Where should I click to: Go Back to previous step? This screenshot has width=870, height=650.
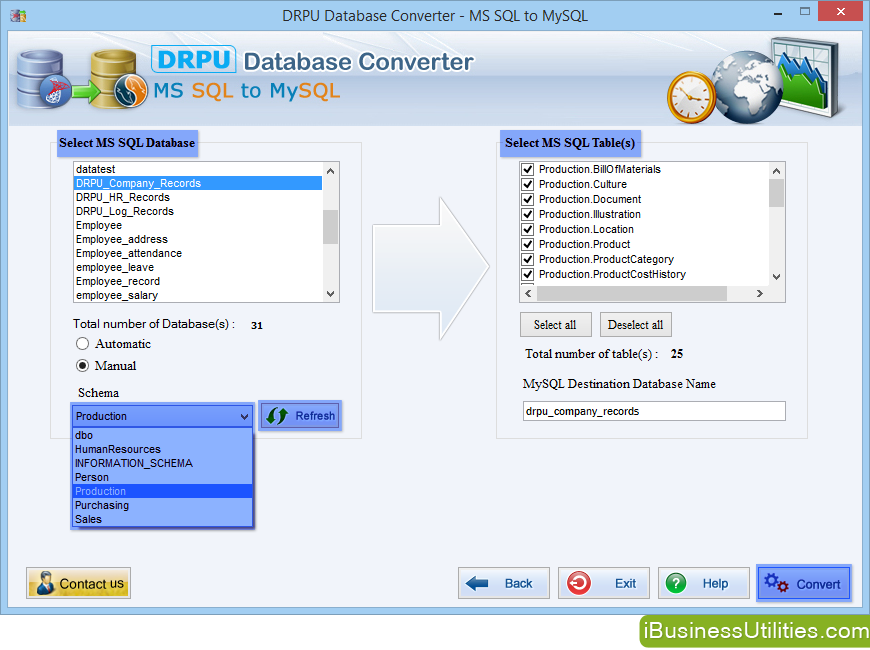(x=504, y=583)
